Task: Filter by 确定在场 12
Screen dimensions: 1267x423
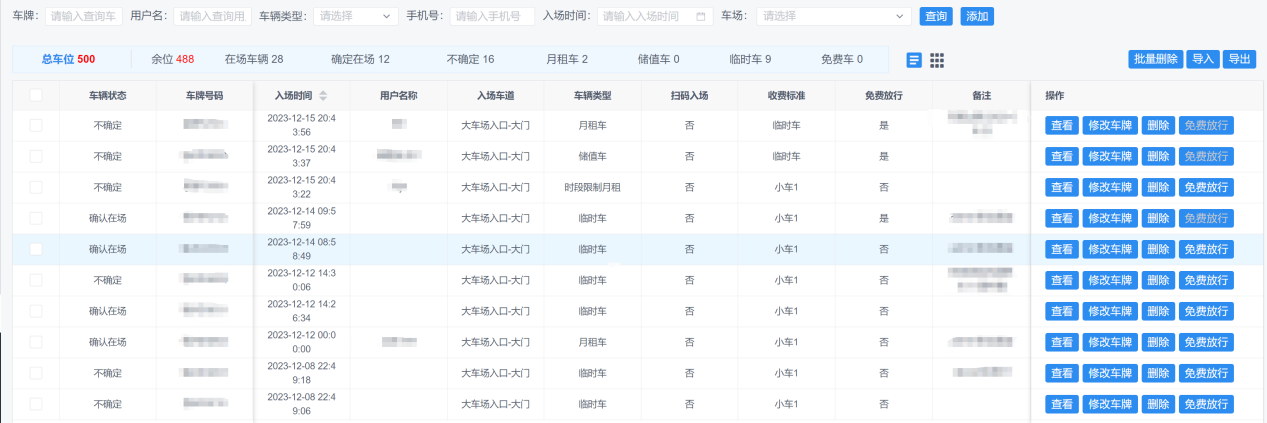Action: tap(360, 60)
